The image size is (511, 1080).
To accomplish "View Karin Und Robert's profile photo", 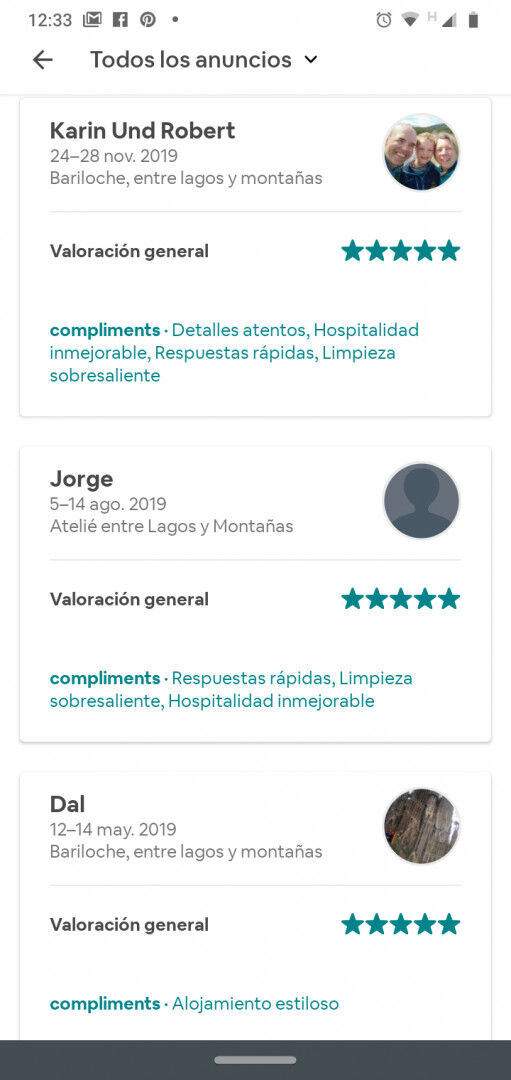I will (x=421, y=152).
